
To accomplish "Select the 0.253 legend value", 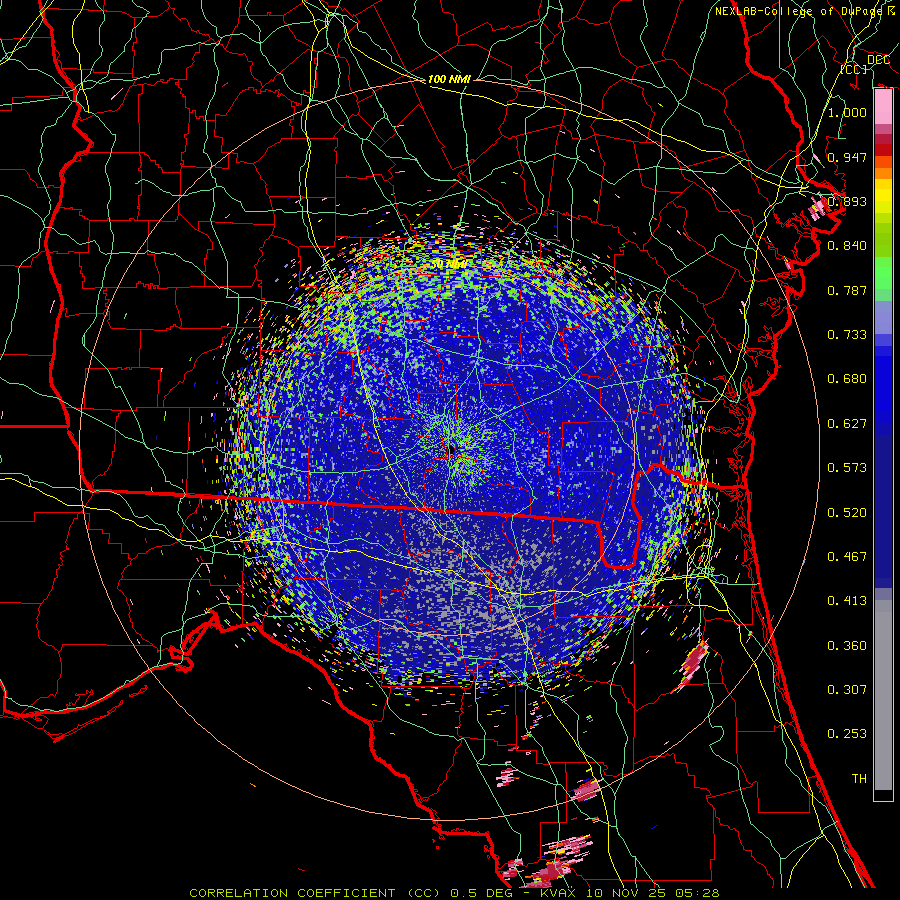I will pyautogui.click(x=847, y=734).
